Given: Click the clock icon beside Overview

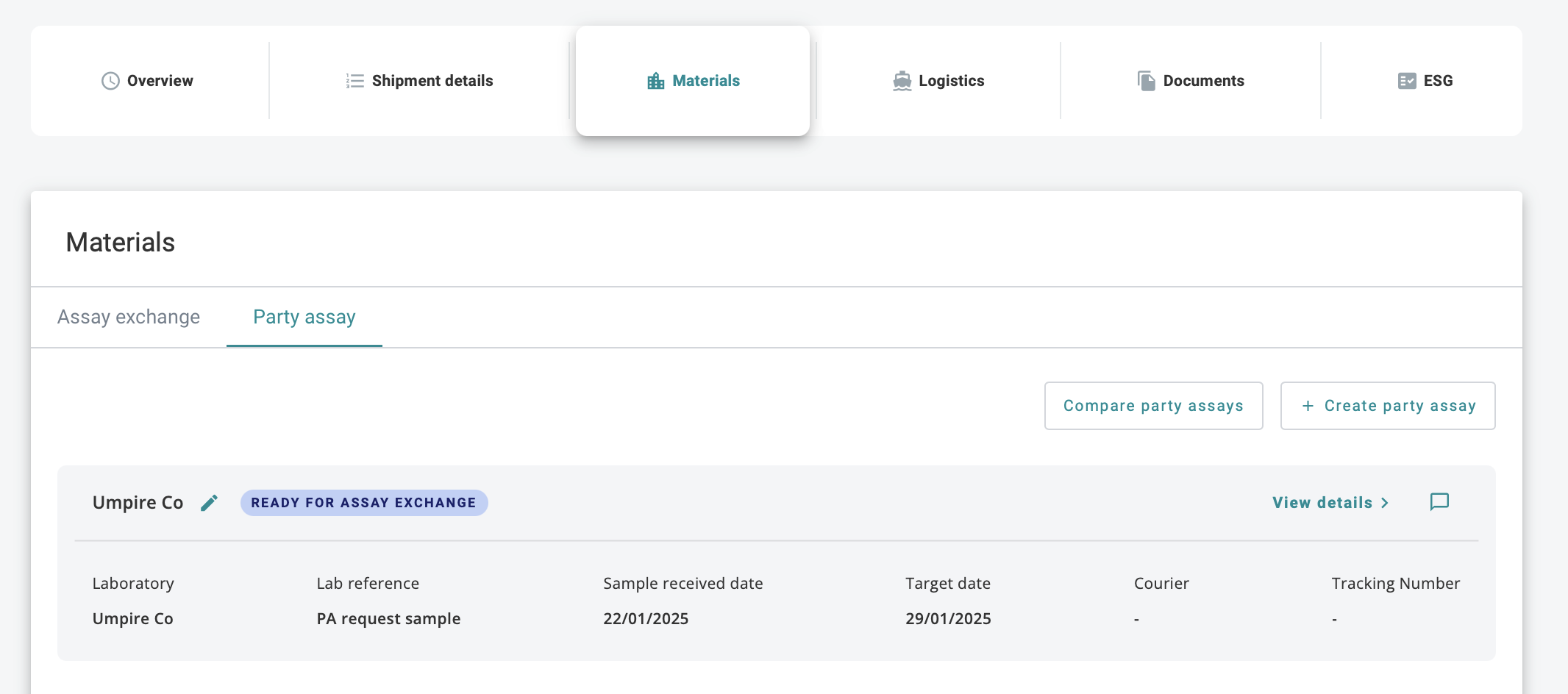Looking at the screenshot, I should [110, 81].
